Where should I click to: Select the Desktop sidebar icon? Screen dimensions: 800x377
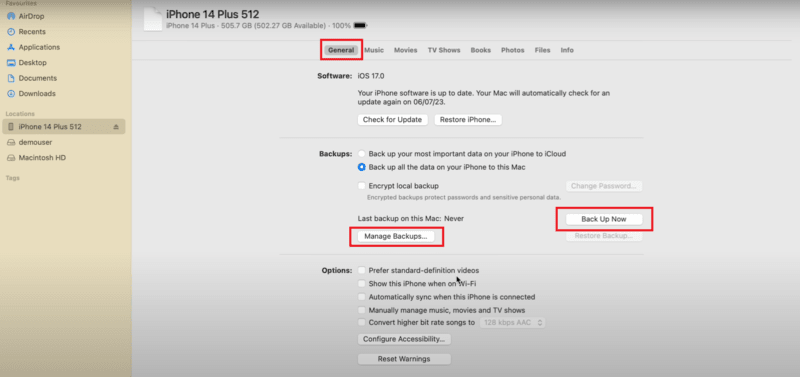tap(11, 63)
